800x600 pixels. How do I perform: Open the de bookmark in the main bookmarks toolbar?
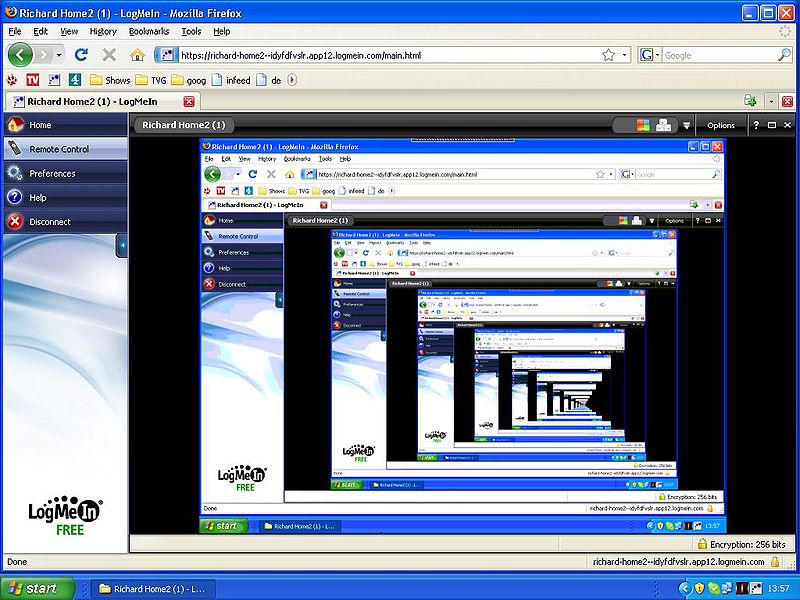click(x=268, y=80)
